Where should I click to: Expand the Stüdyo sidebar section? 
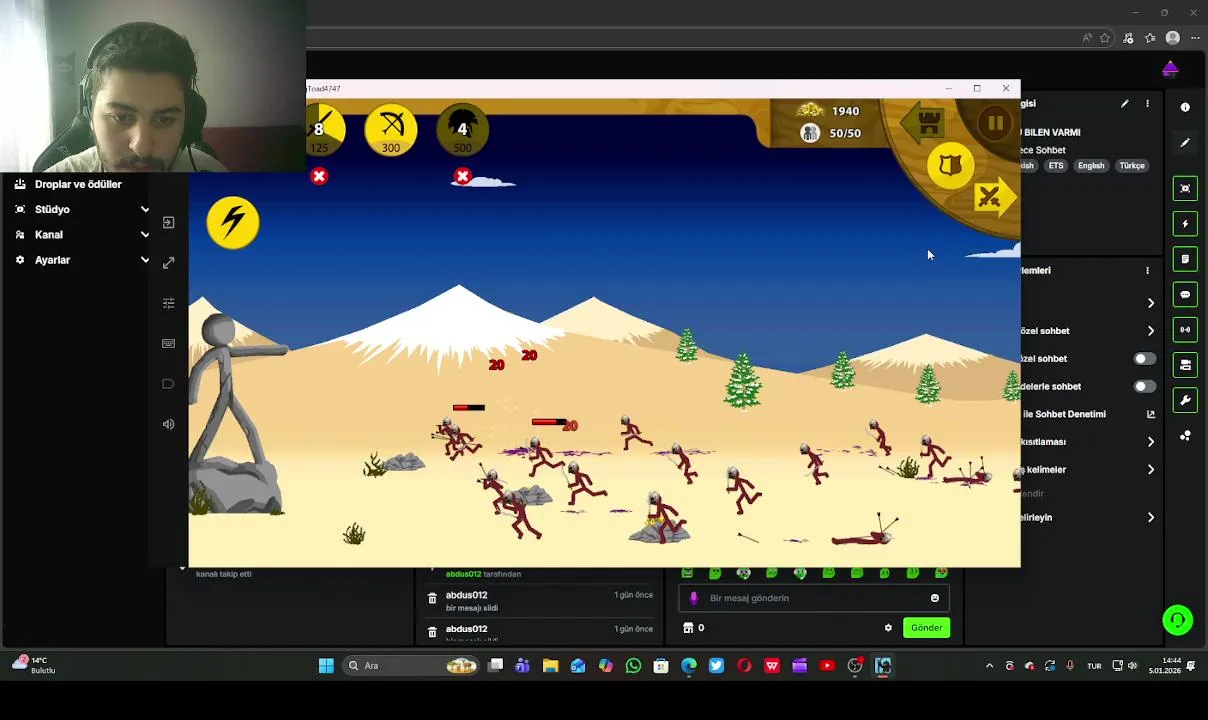pyautogui.click(x=82, y=209)
